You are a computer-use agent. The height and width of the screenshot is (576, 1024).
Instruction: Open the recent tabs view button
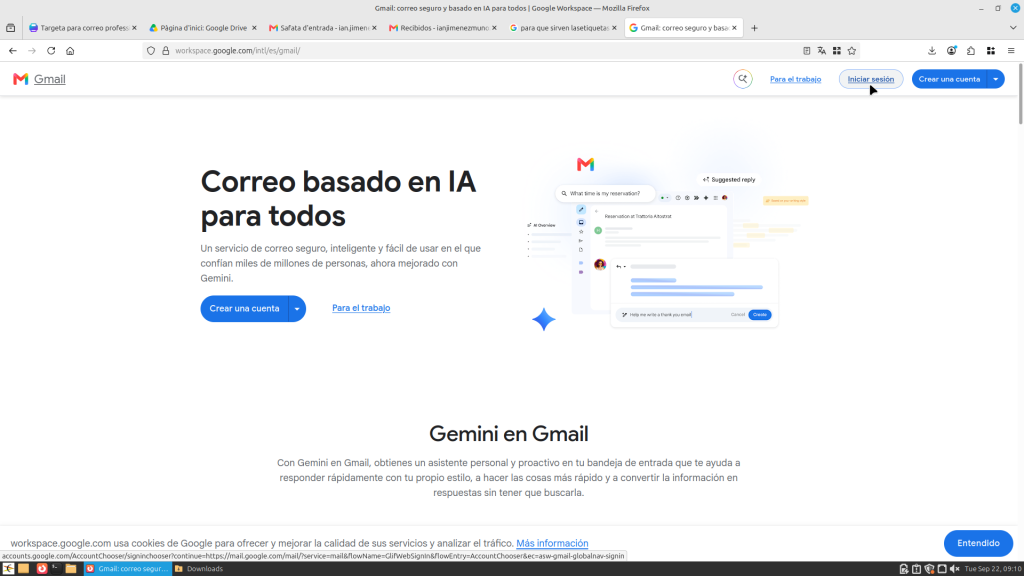tap(10, 28)
